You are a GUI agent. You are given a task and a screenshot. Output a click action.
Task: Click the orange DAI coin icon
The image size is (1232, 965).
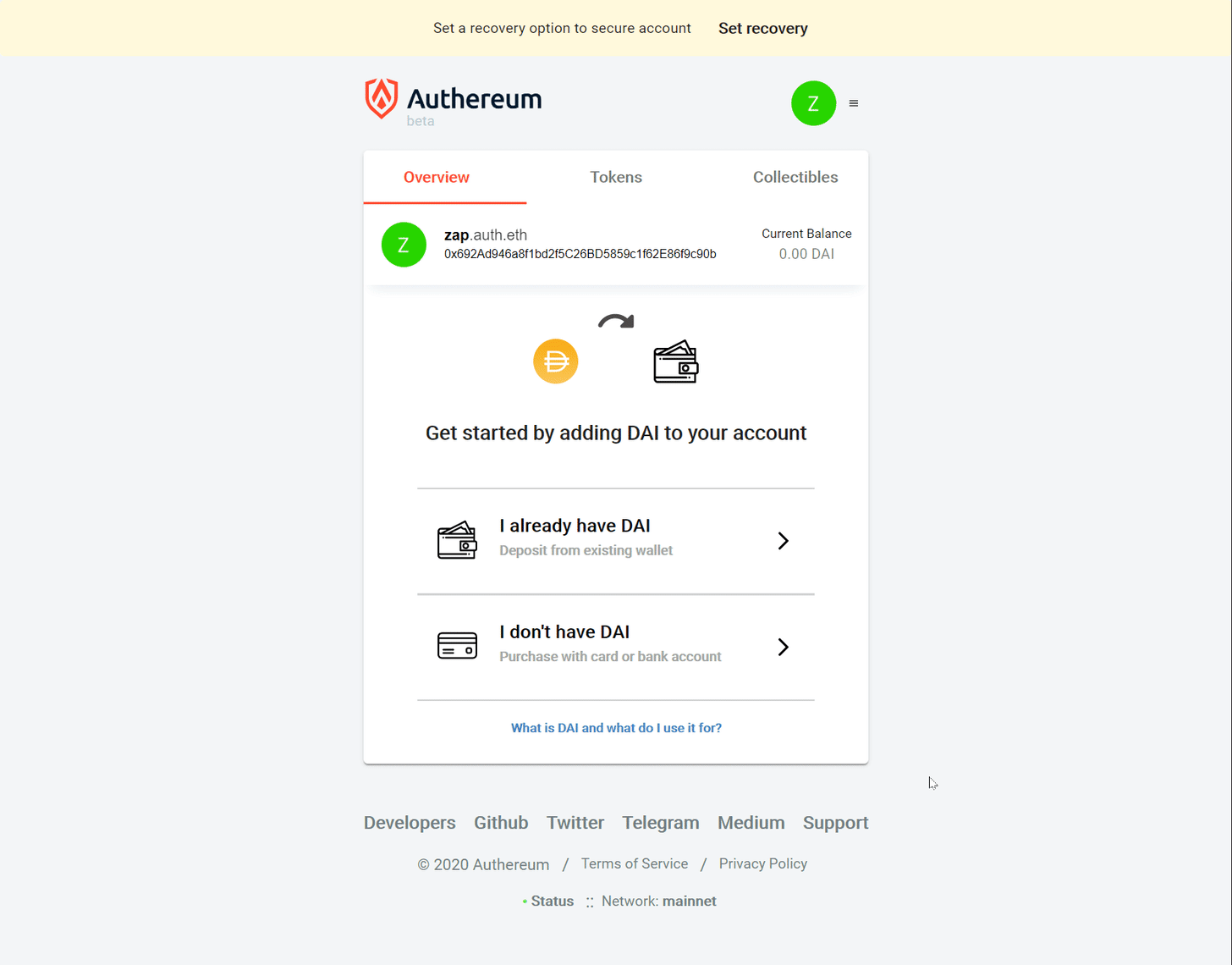pyautogui.click(x=556, y=361)
